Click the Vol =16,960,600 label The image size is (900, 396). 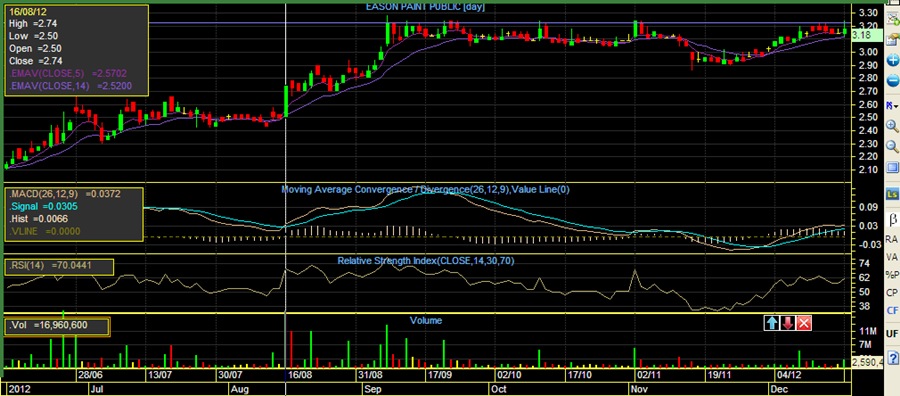click(48, 325)
